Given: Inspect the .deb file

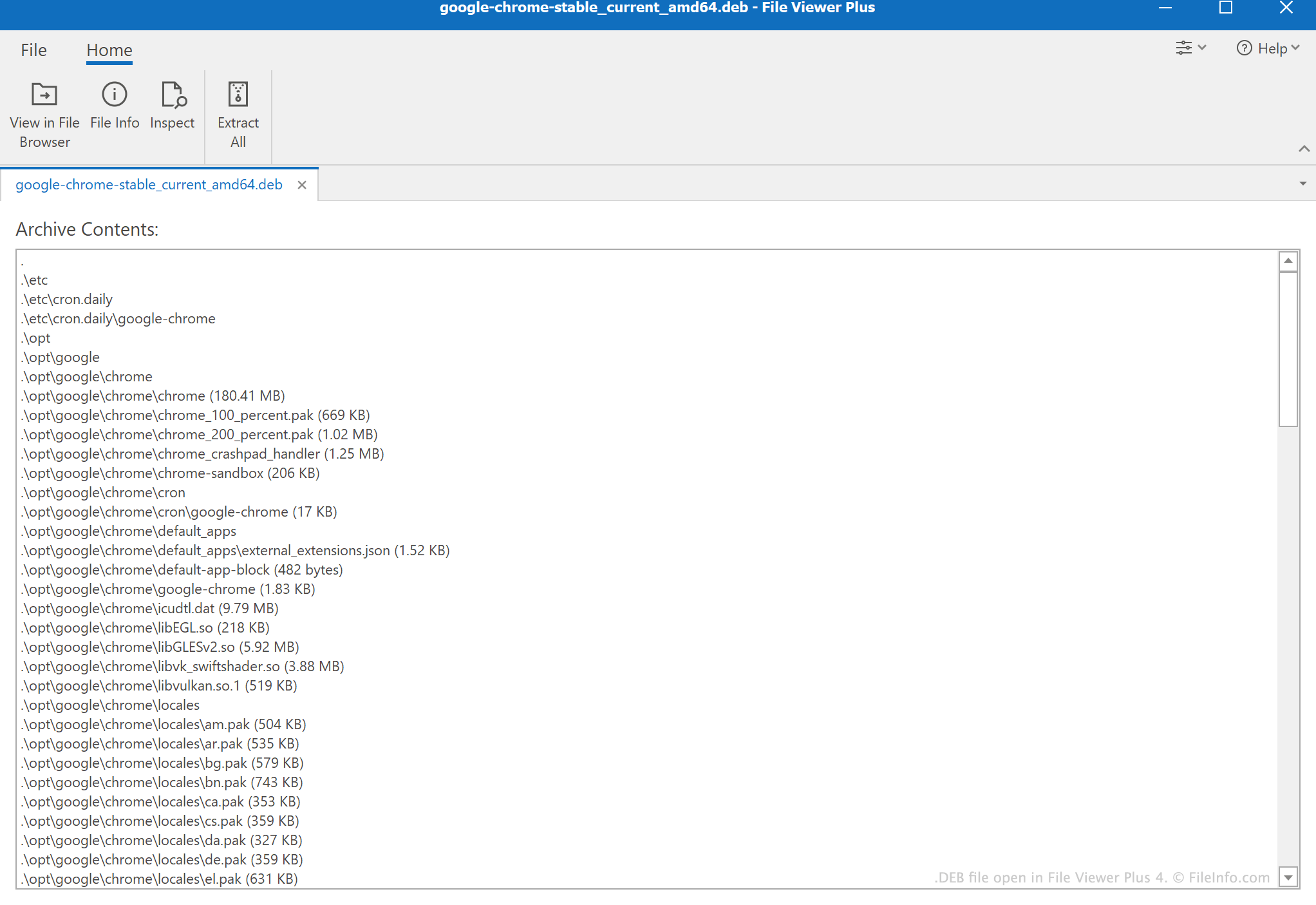Looking at the screenshot, I should (x=172, y=106).
